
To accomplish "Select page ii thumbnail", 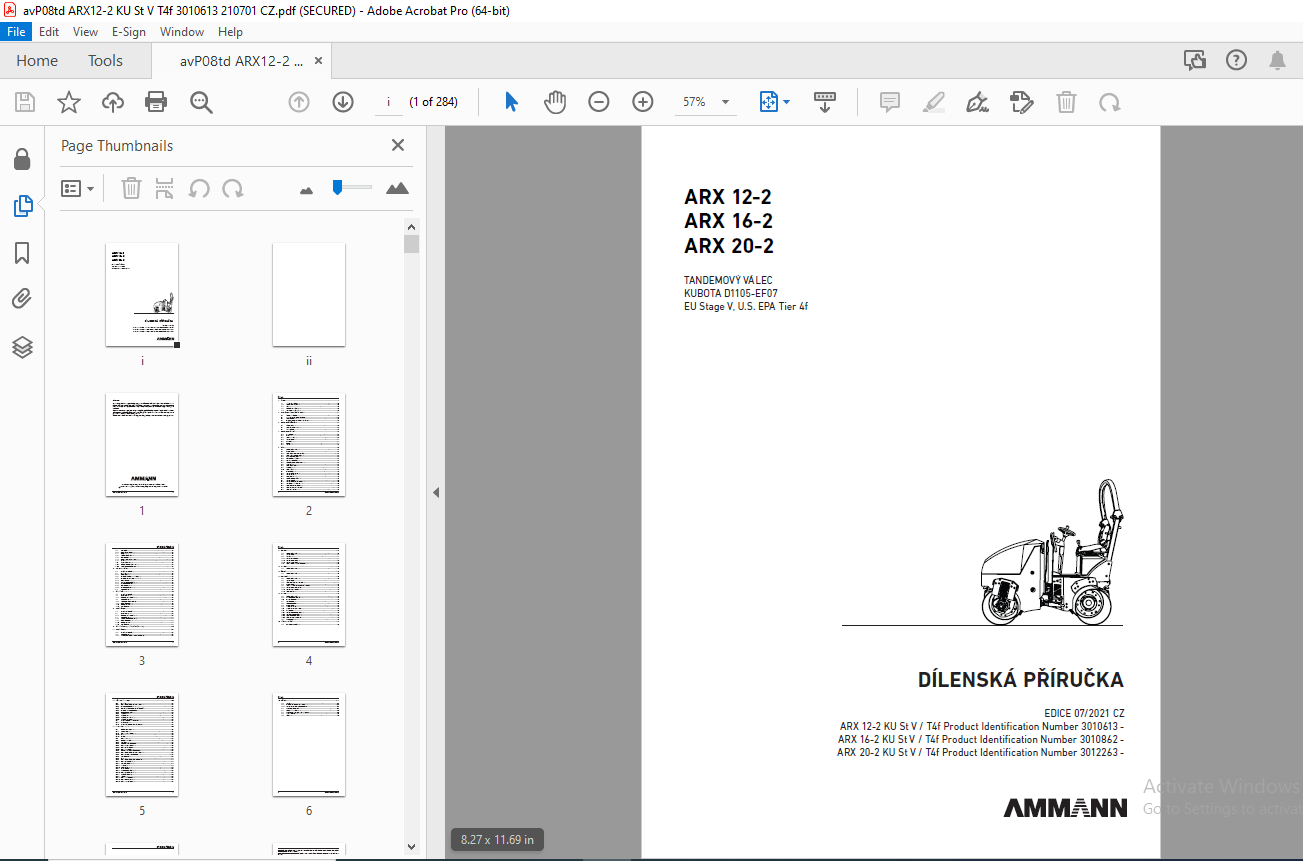I will tap(309, 295).
